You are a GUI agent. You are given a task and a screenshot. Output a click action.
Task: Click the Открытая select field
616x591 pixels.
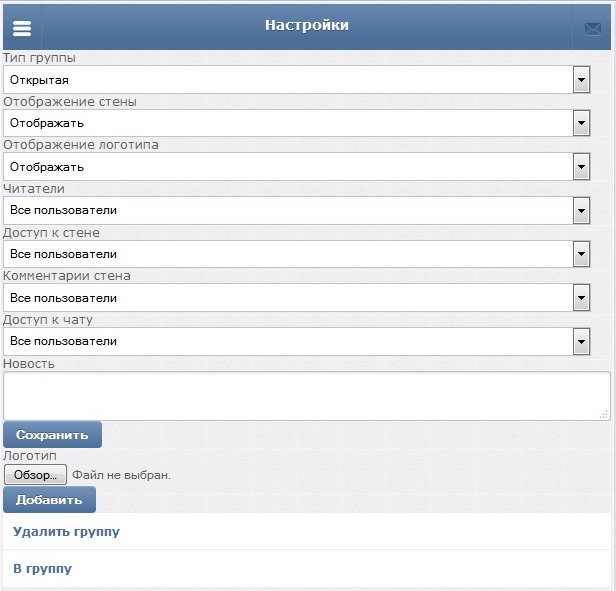297,80
